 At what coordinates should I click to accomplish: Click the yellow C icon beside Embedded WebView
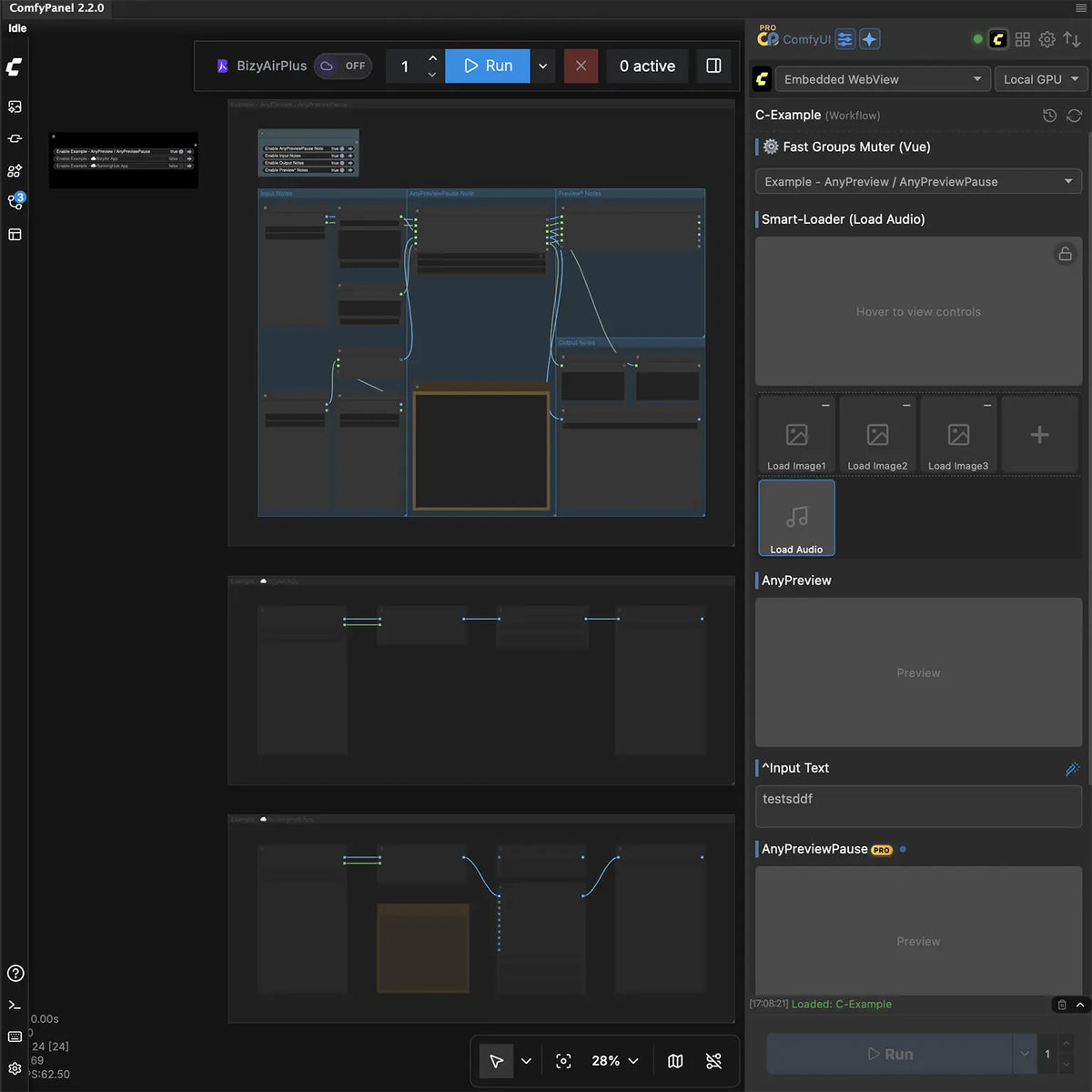[x=763, y=79]
